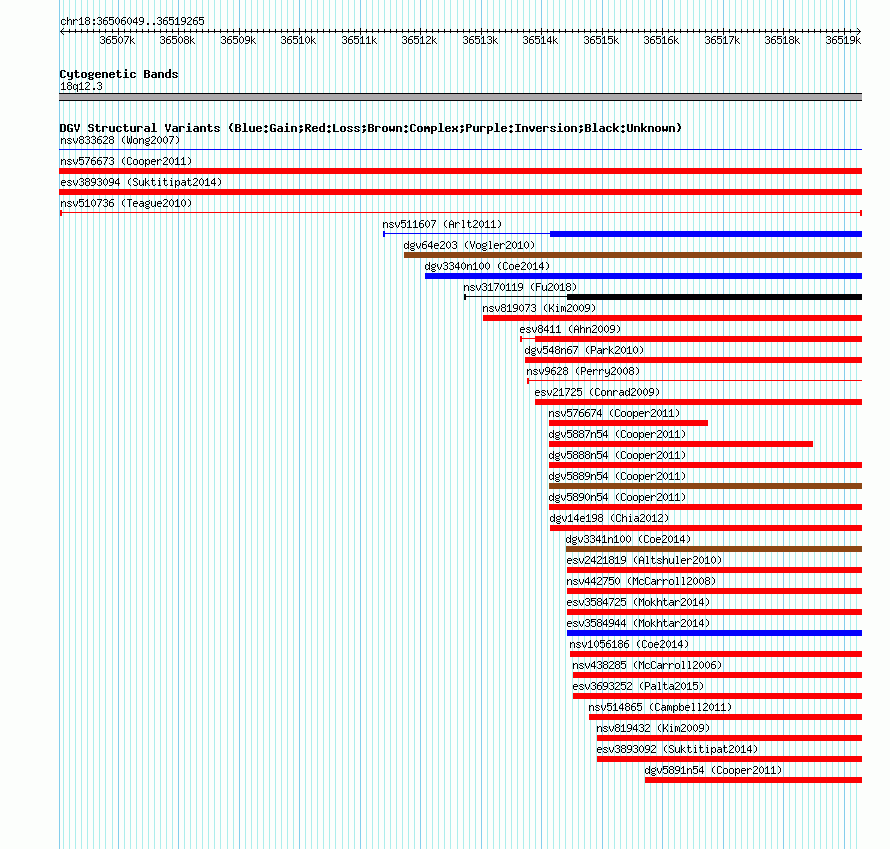Select esv3893092 (Suktitipat2014) label
This screenshot has width=890, height=849.
[x=678, y=749]
